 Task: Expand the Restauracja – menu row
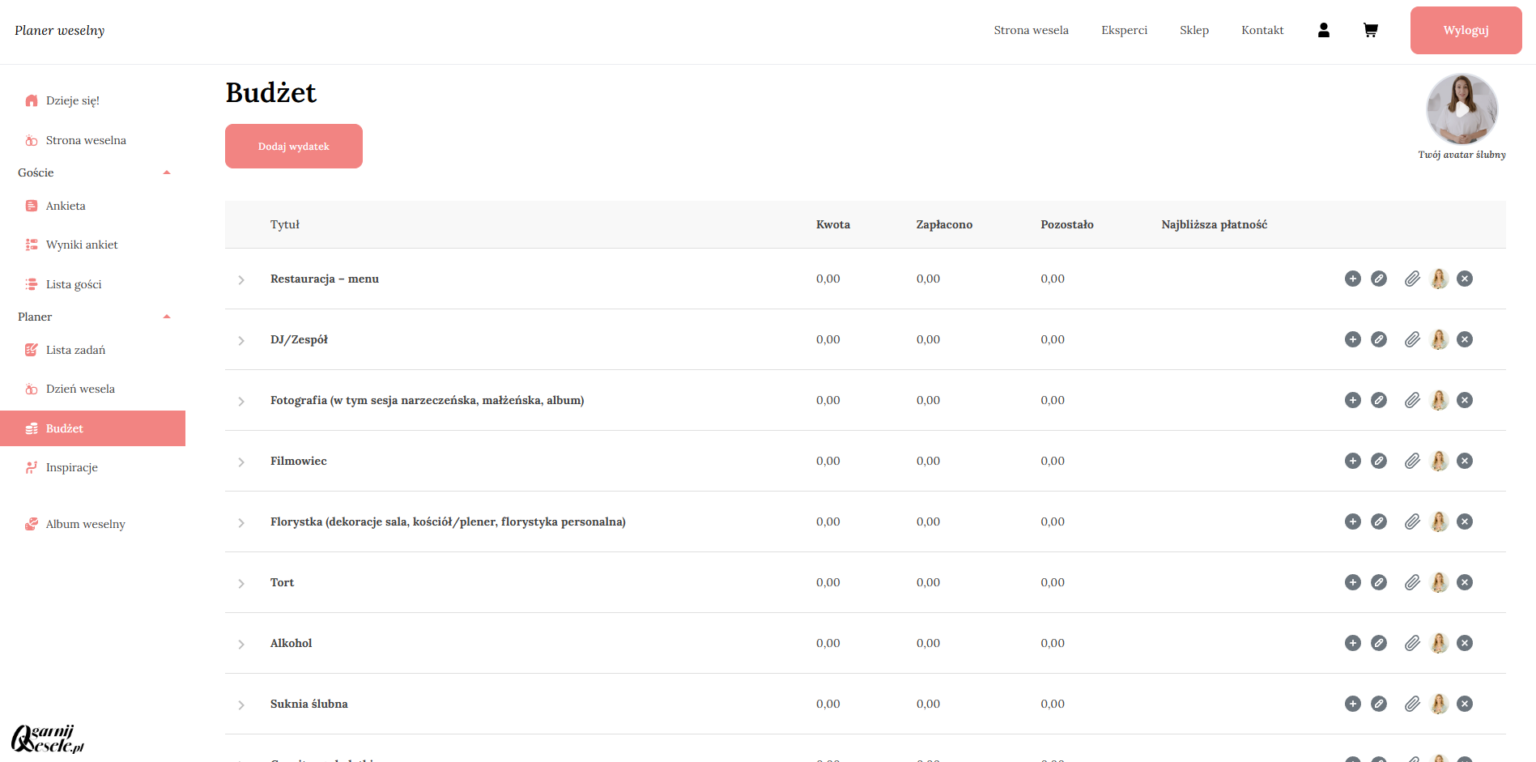click(241, 280)
